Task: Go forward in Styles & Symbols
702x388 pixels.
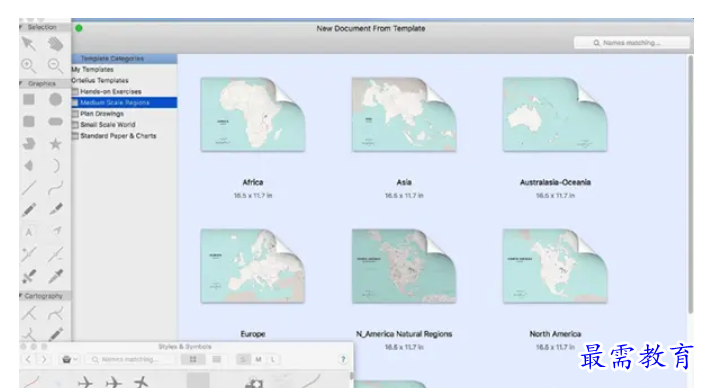Action: click(44, 359)
